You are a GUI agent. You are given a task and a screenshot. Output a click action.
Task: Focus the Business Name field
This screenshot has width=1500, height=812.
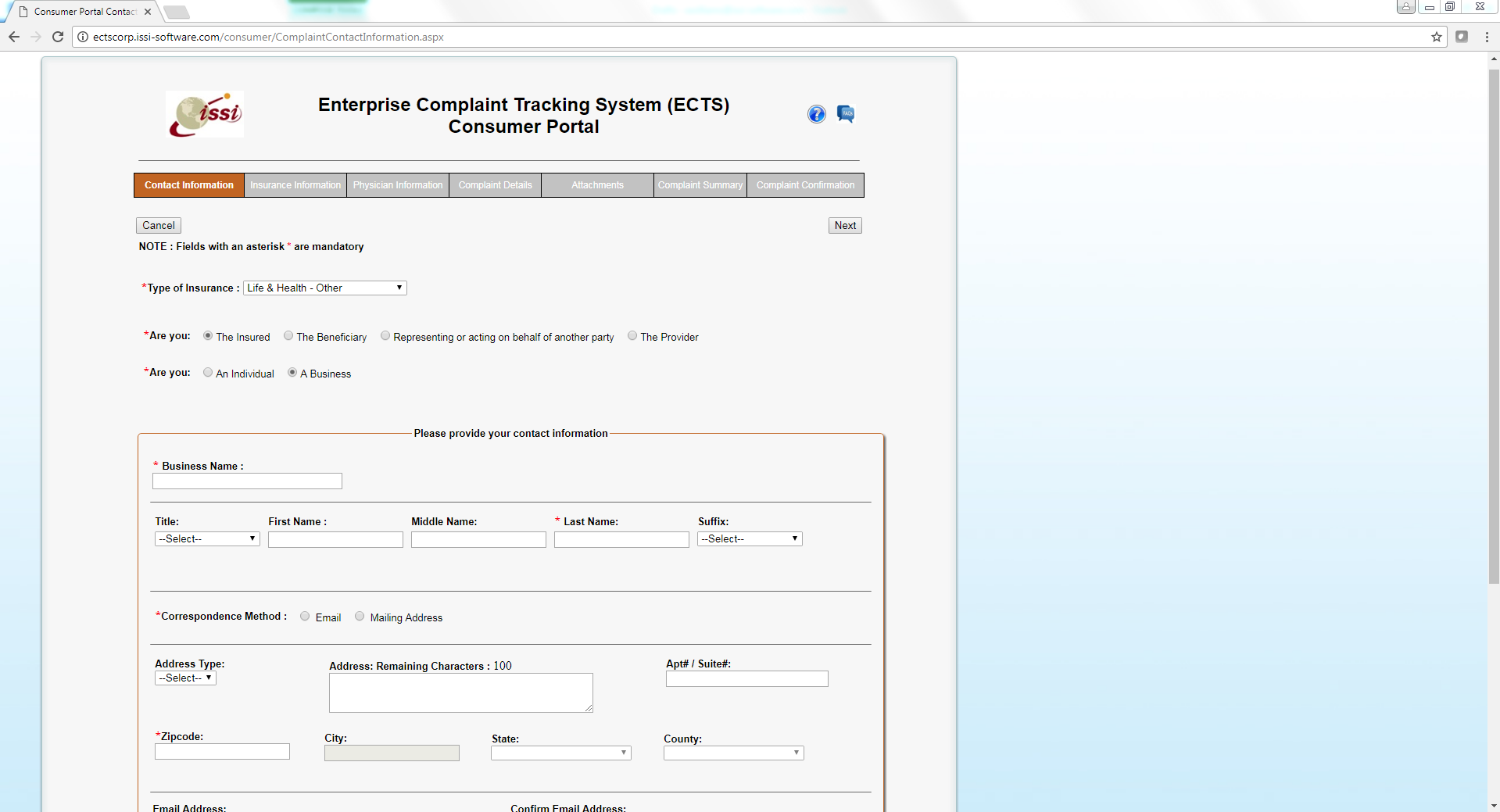pyautogui.click(x=248, y=481)
